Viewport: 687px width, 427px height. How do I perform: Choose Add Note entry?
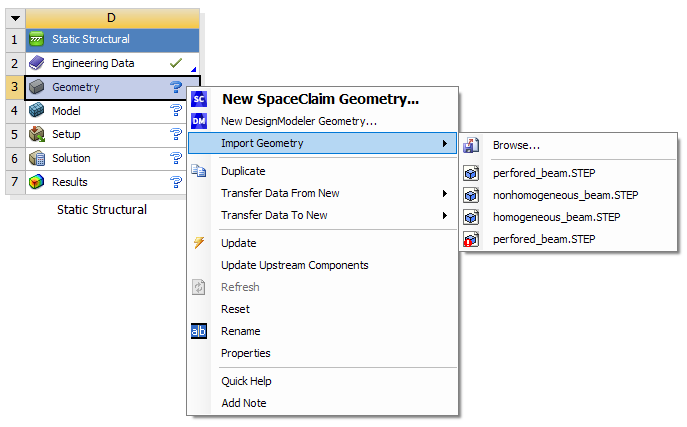coord(323,403)
